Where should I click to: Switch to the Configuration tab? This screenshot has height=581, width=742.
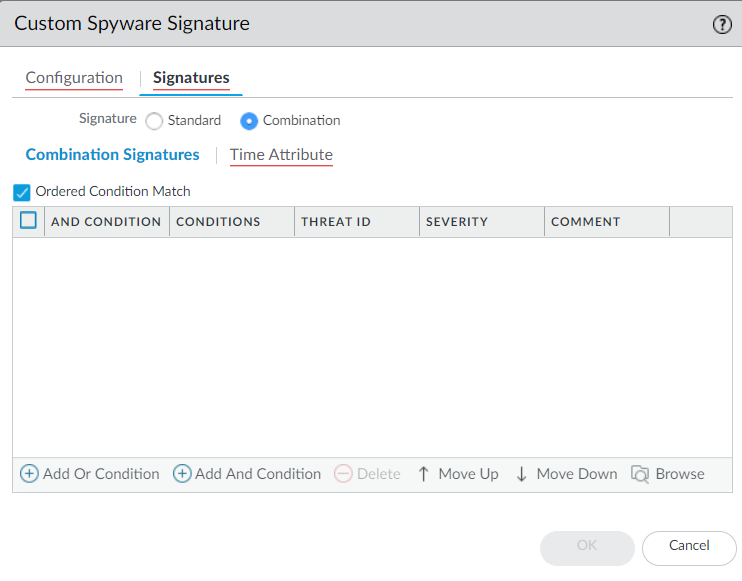[74, 78]
